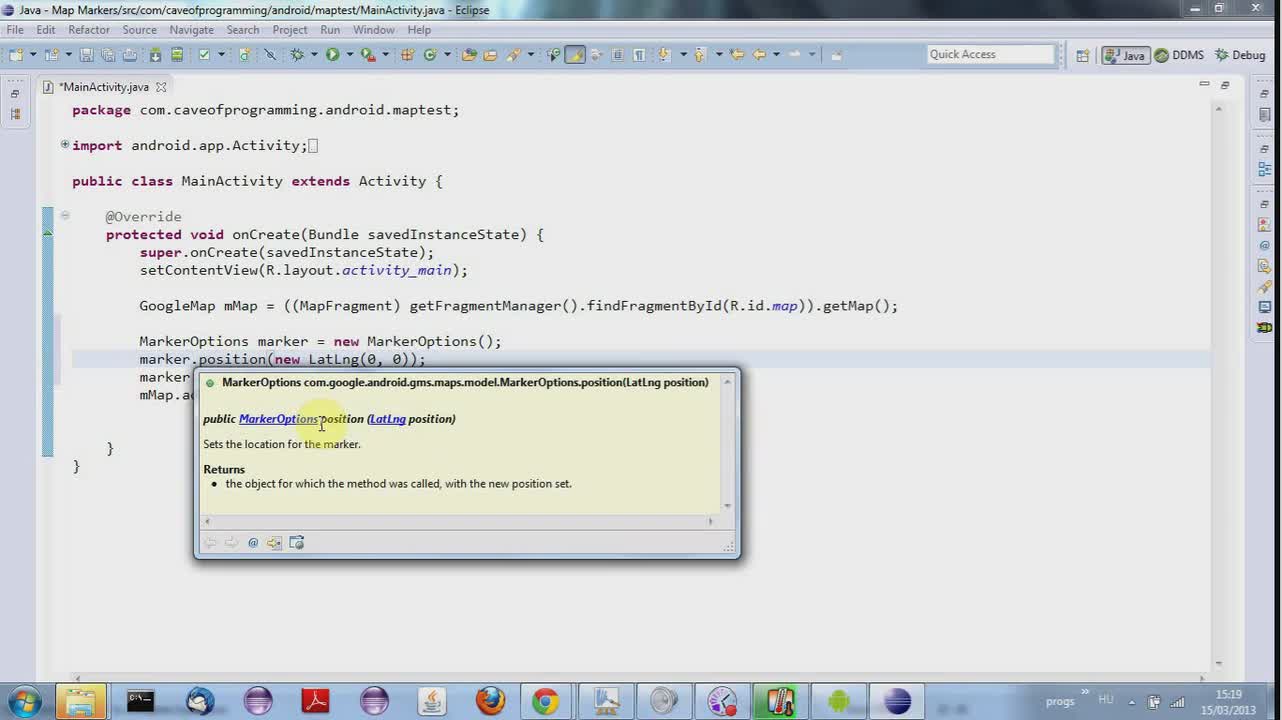Open dropdown arrow next to Run button
This screenshot has height=720, width=1282.
pyautogui.click(x=349, y=54)
